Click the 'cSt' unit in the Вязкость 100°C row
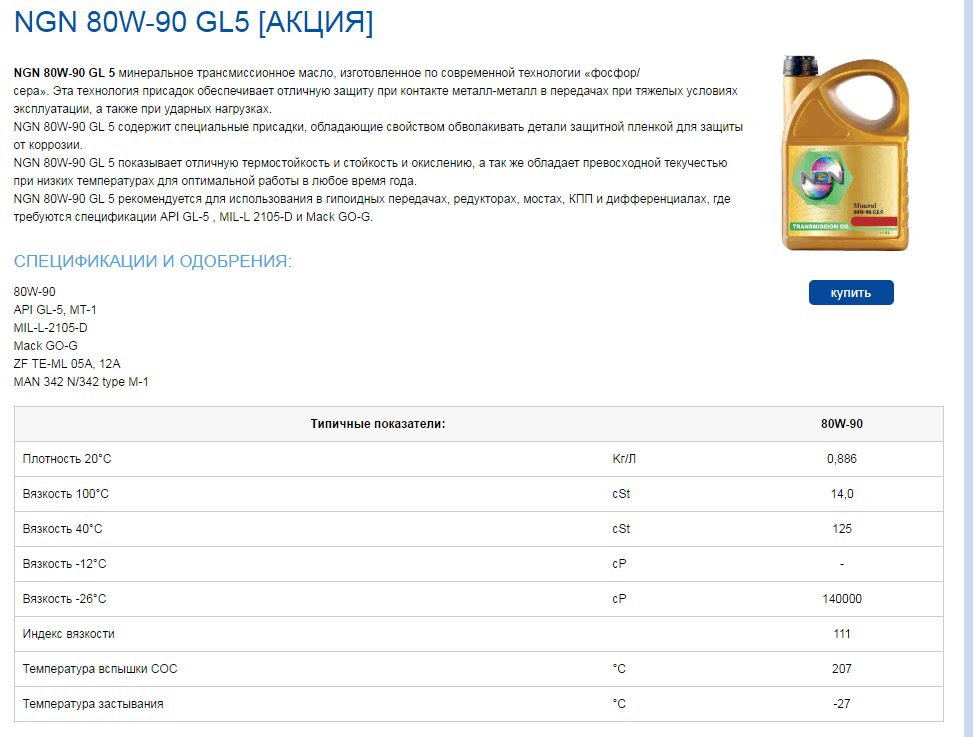Viewport: 973px width, 737px height. coord(621,494)
